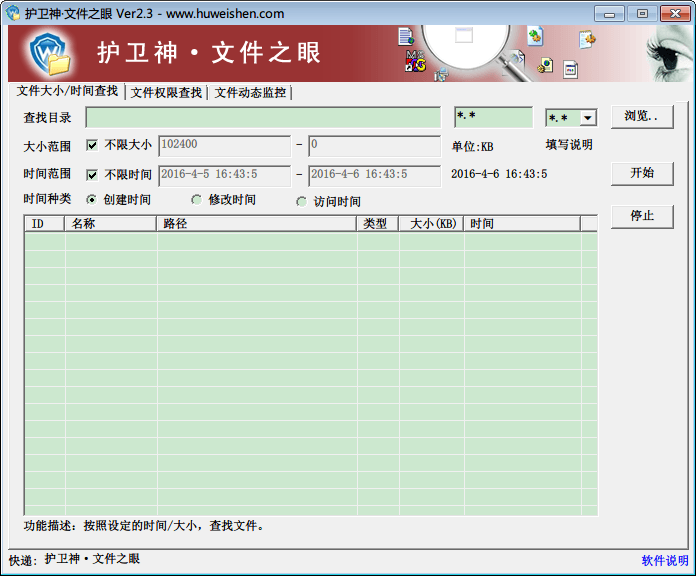Screen dimensions: 696x576
Task: Click the 开始 start button
Action: coord(642,174)
